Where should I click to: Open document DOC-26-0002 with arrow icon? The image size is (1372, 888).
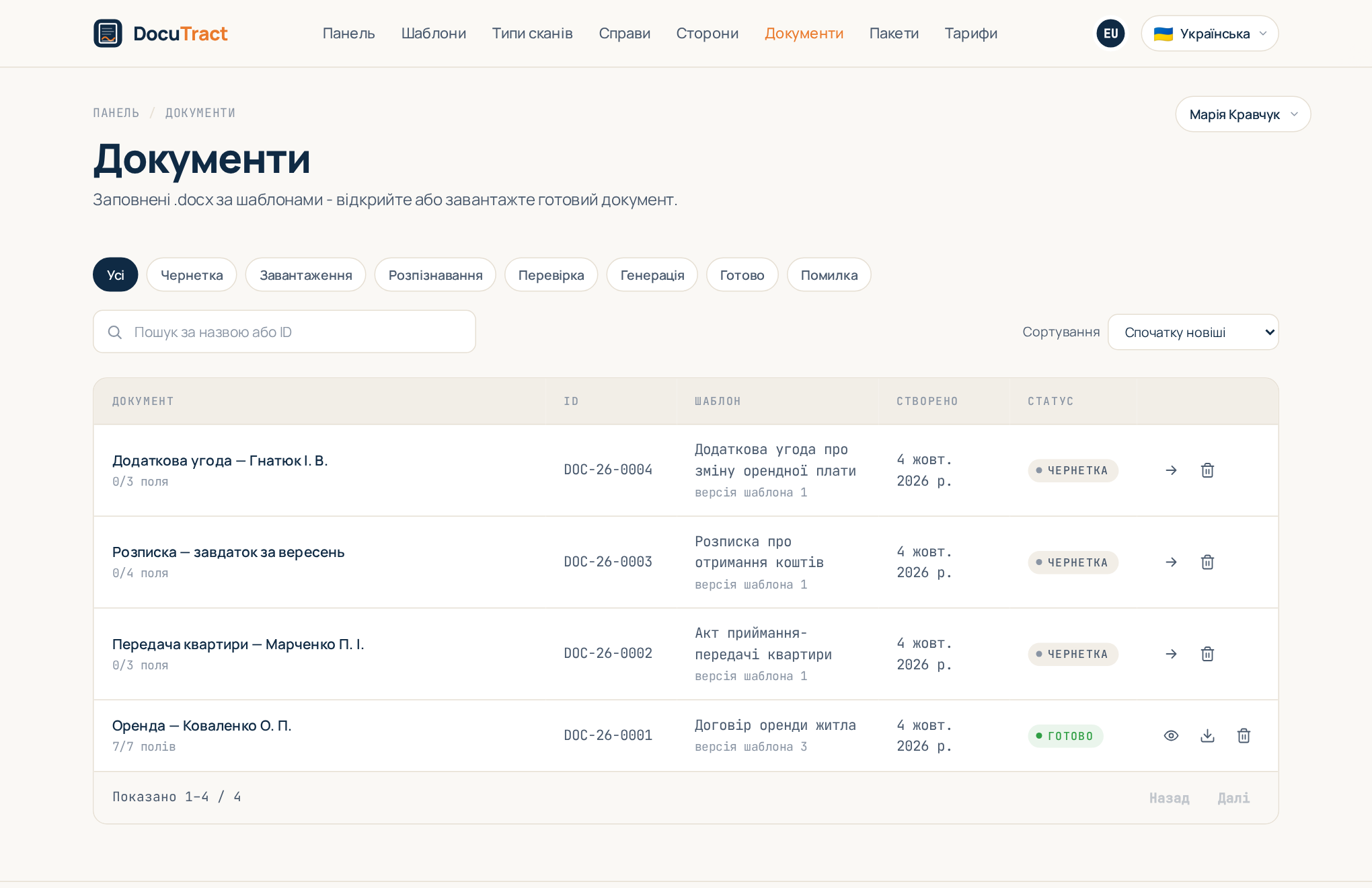tap(1171, 654)
